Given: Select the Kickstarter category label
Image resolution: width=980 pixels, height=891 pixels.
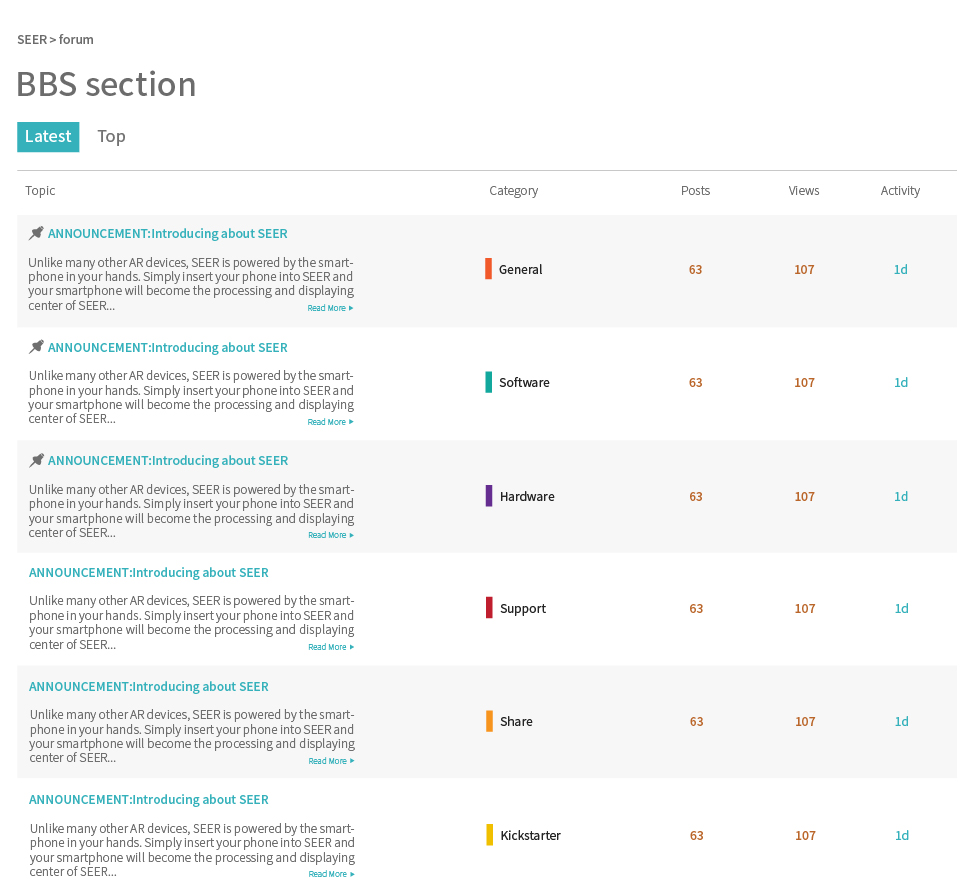Looking at the screenshot, I should tap(531, 835).
